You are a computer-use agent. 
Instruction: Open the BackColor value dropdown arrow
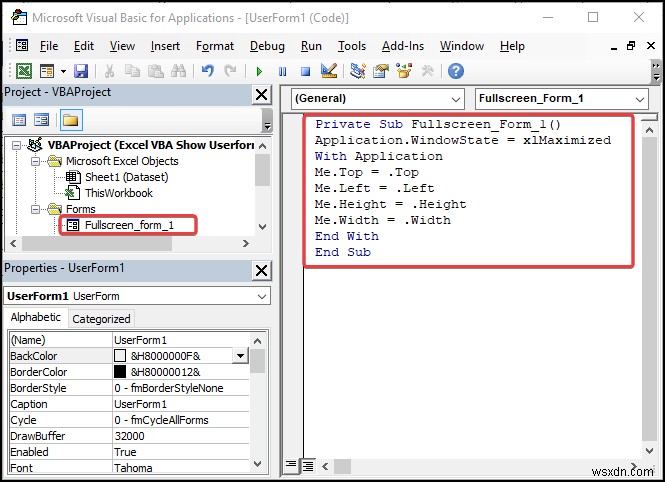240,356
